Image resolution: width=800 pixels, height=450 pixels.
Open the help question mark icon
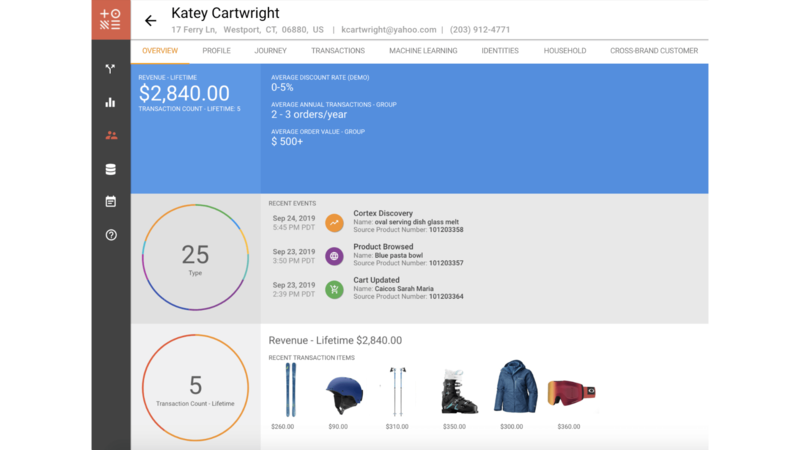coord(111,235)
